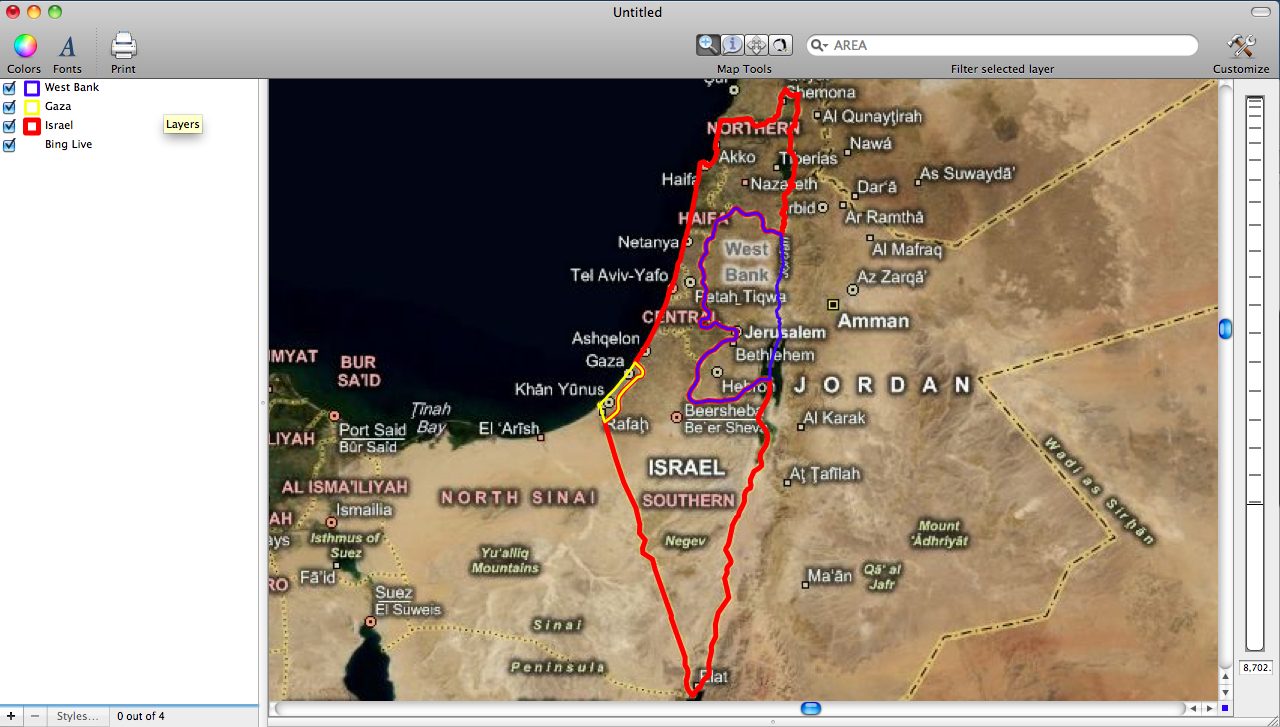Disable the Bing Live layer checkbox
This screenshot has width=1280, height=727.
(x=10, y=145)
